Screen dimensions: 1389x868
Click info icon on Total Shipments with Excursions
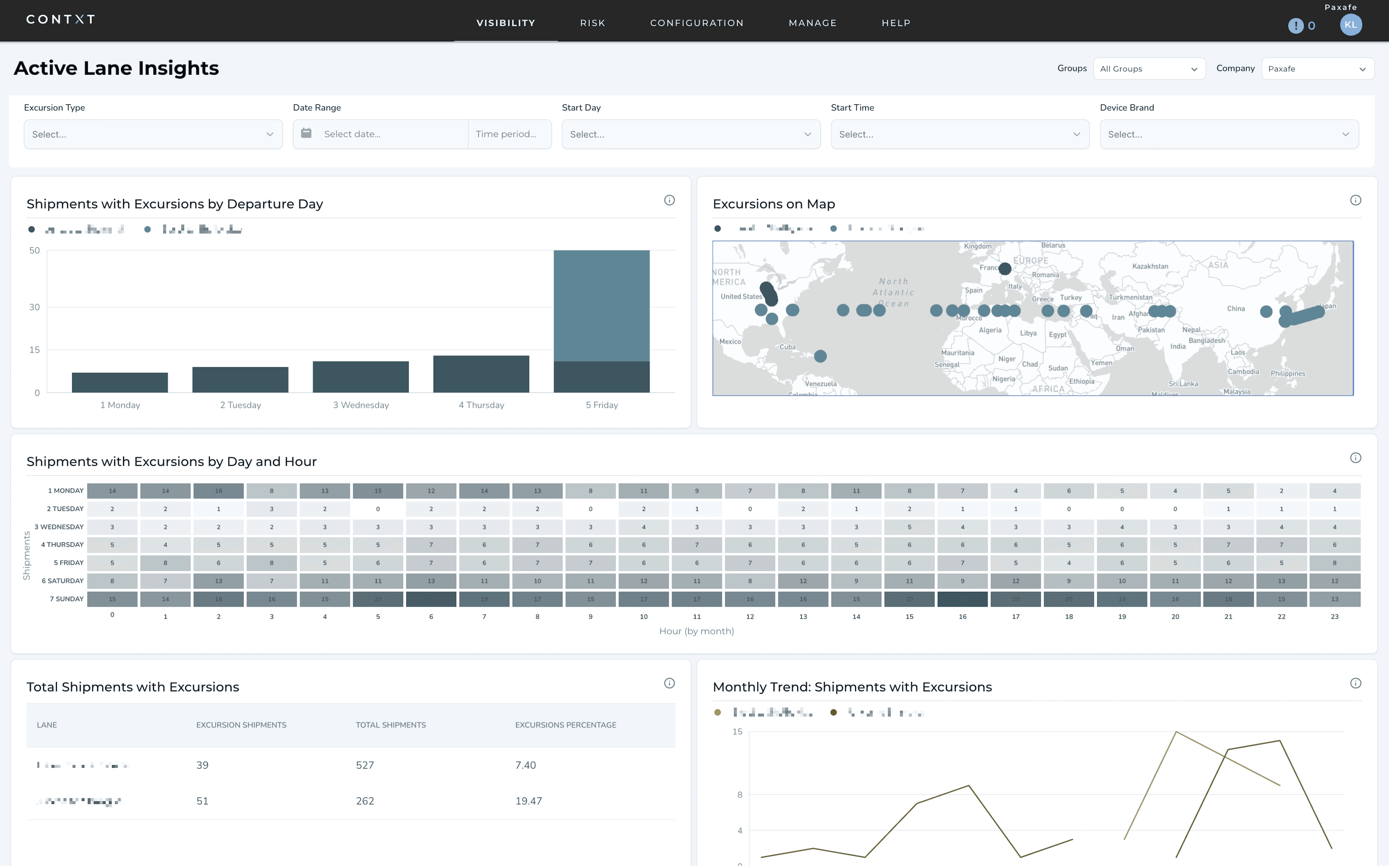click(669, 683)
